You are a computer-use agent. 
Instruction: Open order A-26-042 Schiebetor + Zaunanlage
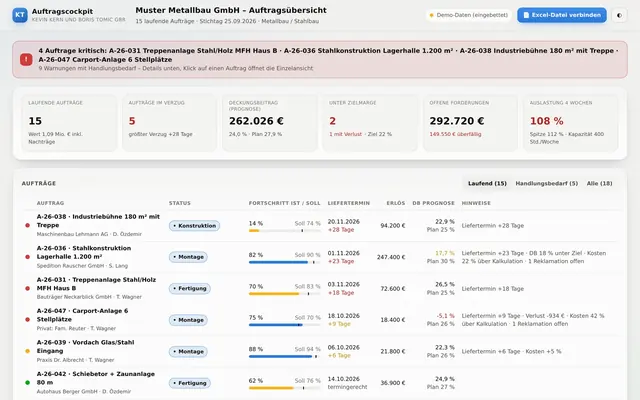321,383
